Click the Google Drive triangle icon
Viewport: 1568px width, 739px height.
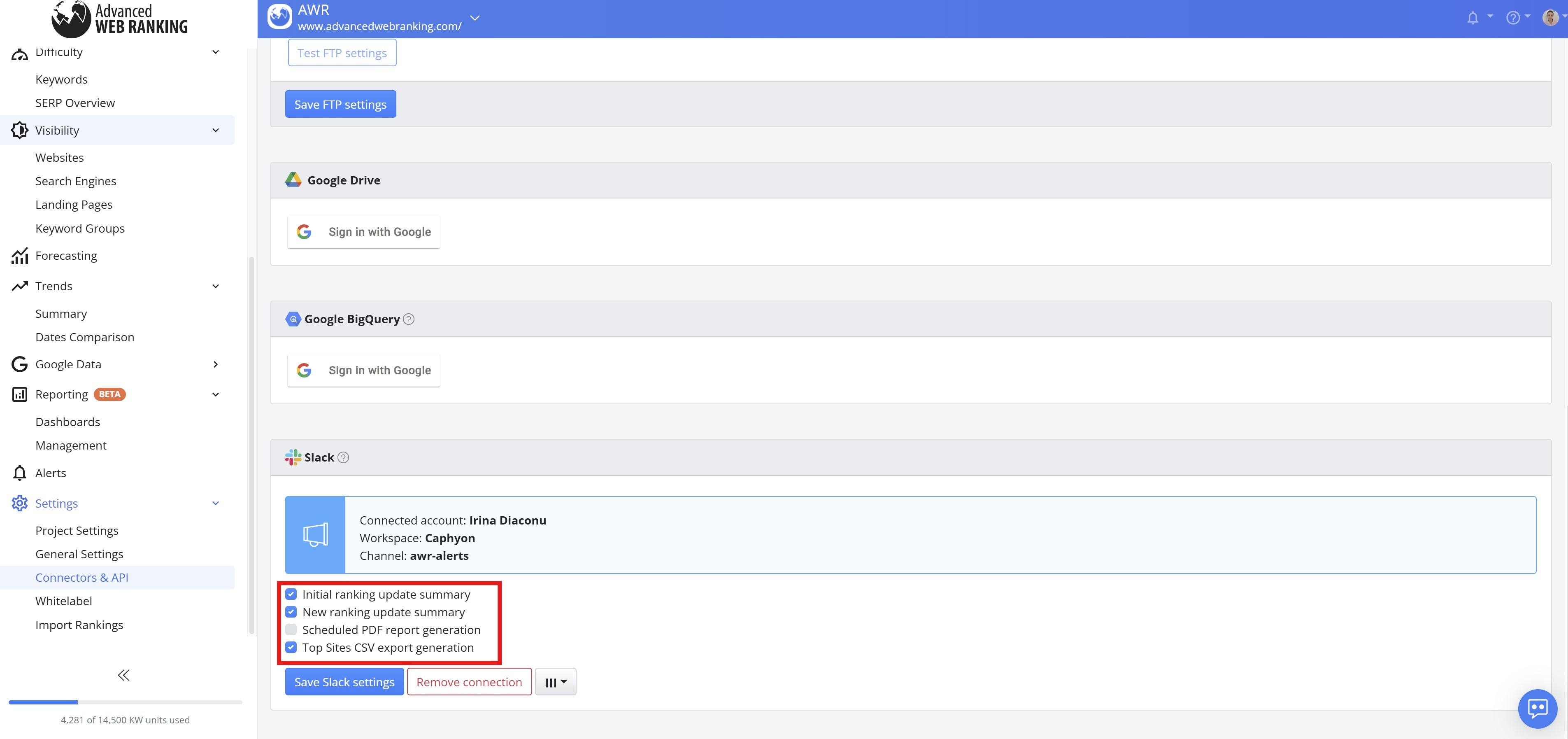293,180
